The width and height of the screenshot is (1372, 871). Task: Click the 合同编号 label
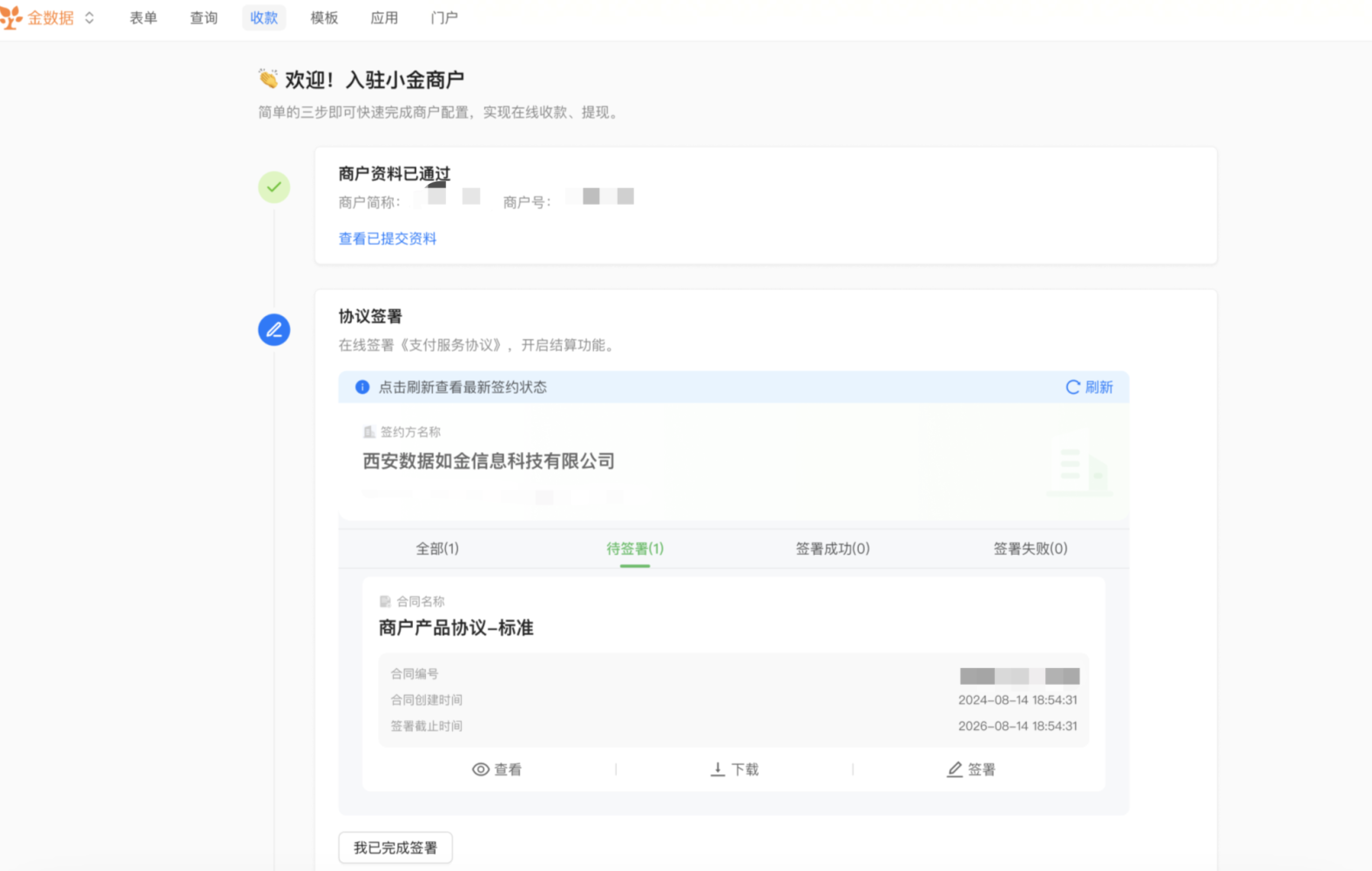tap(415, 673)
